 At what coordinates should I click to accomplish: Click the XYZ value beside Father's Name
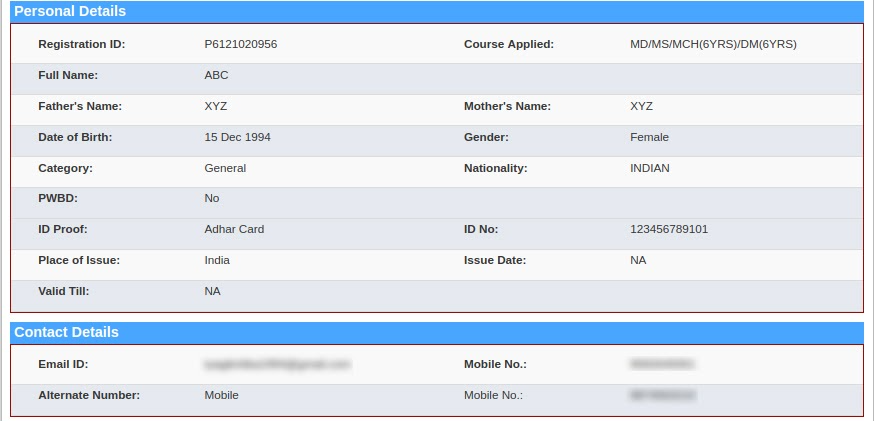(216, 106)
